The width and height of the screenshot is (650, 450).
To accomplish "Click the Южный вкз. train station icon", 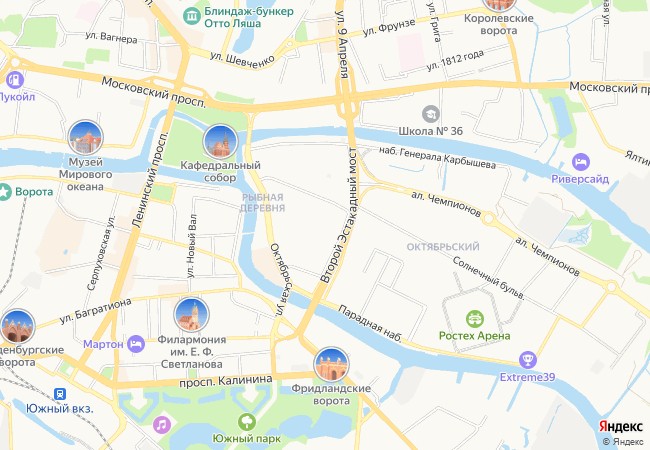I will click(x=60, y=394).
